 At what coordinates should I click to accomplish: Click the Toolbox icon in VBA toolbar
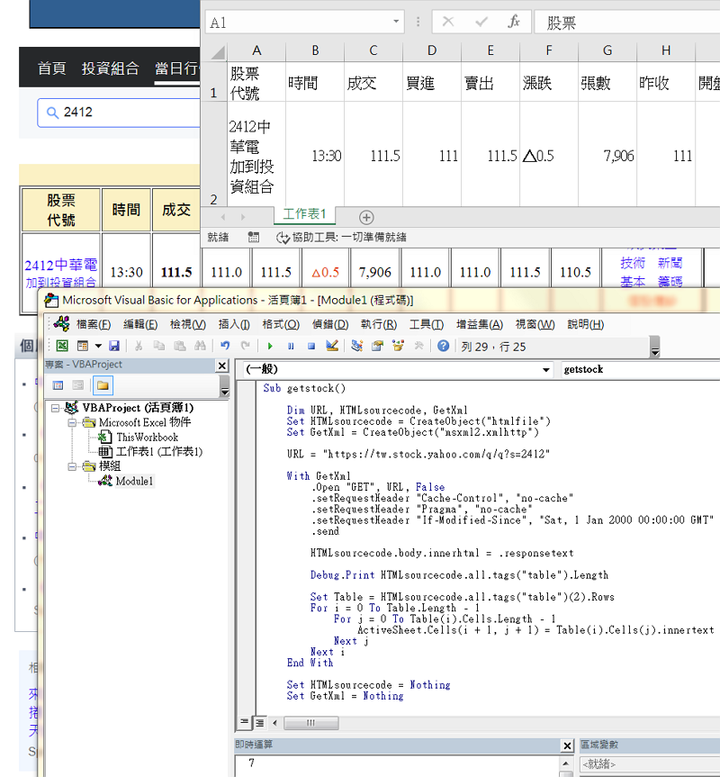tap(419, 346)
